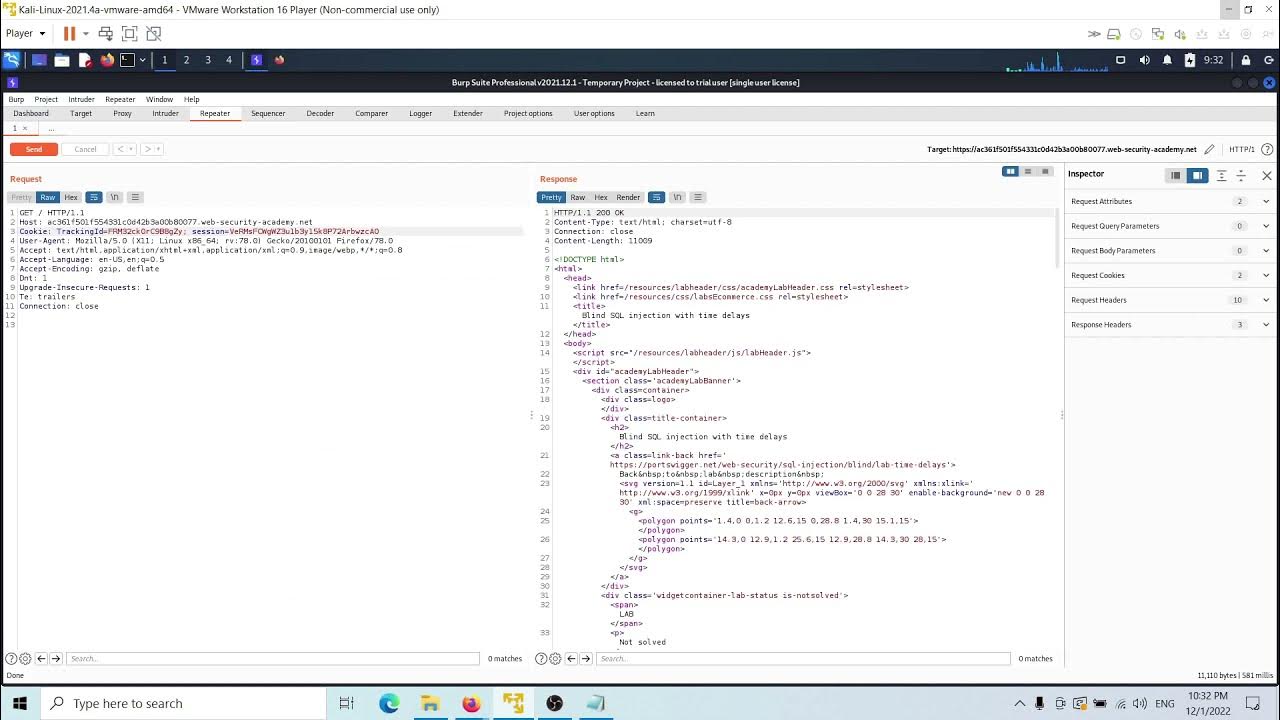1280x720 pixels.
Task: Open response search help icon
Action: point(541,658)
